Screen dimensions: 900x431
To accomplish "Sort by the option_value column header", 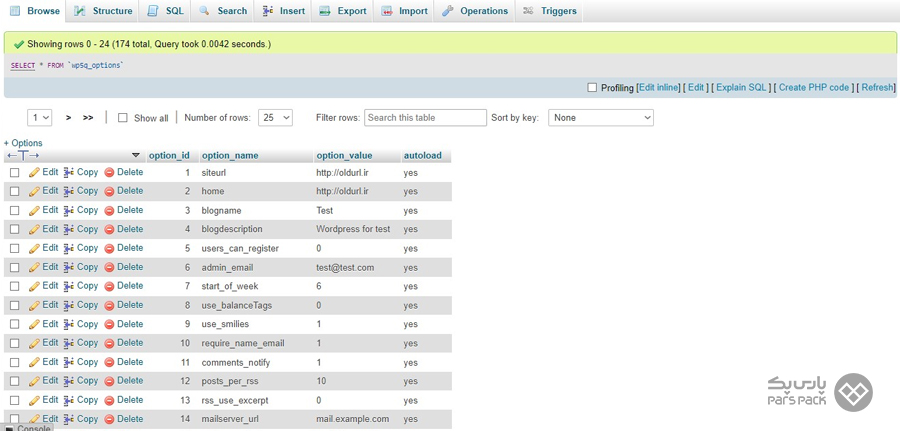I will tap(344, 156).
